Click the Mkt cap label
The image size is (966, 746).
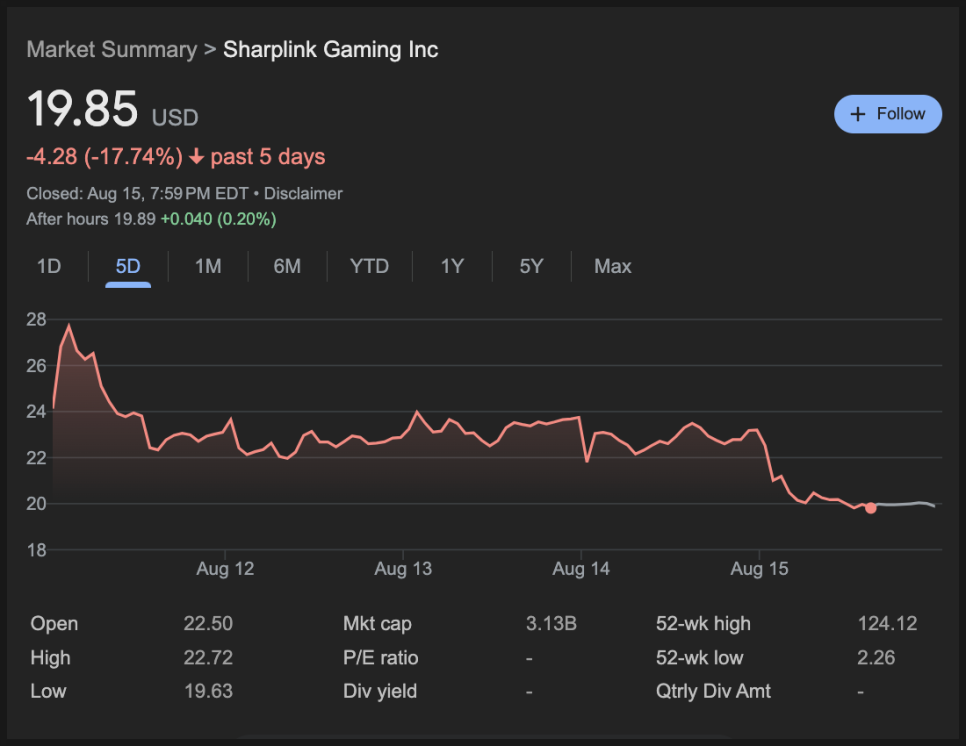377,623
